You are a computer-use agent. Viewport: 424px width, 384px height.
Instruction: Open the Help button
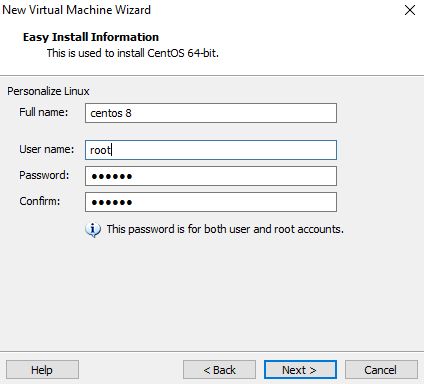click(42, 370)
